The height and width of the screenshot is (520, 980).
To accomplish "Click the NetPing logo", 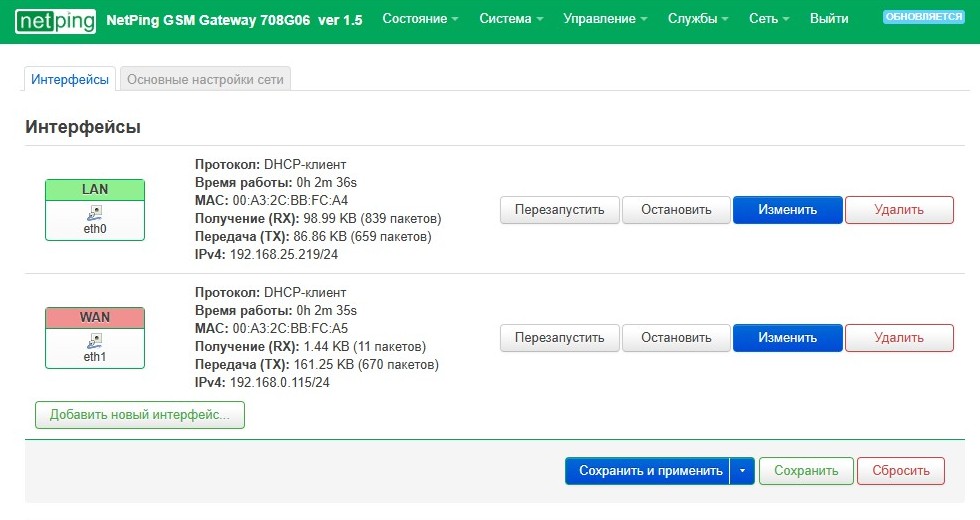I will coord(54,20).
